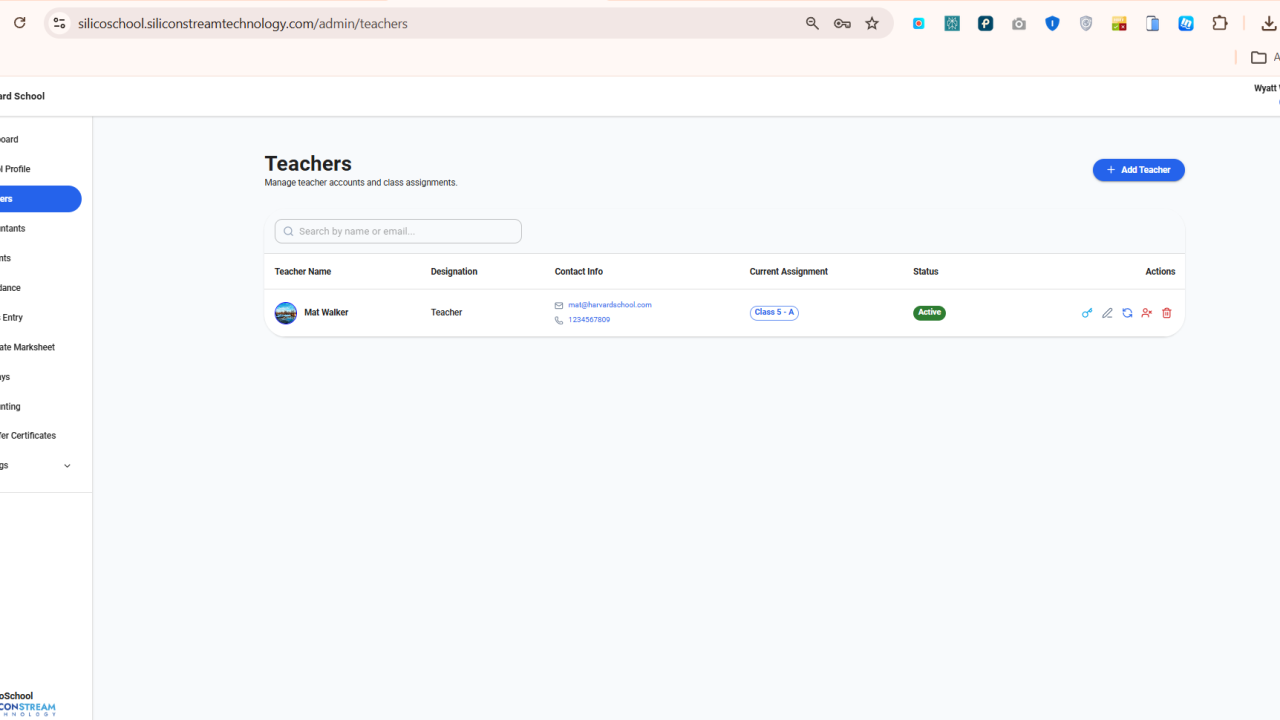Open the browser extensions puzzle icon

pyautogui.click(x=1220, y=23)
